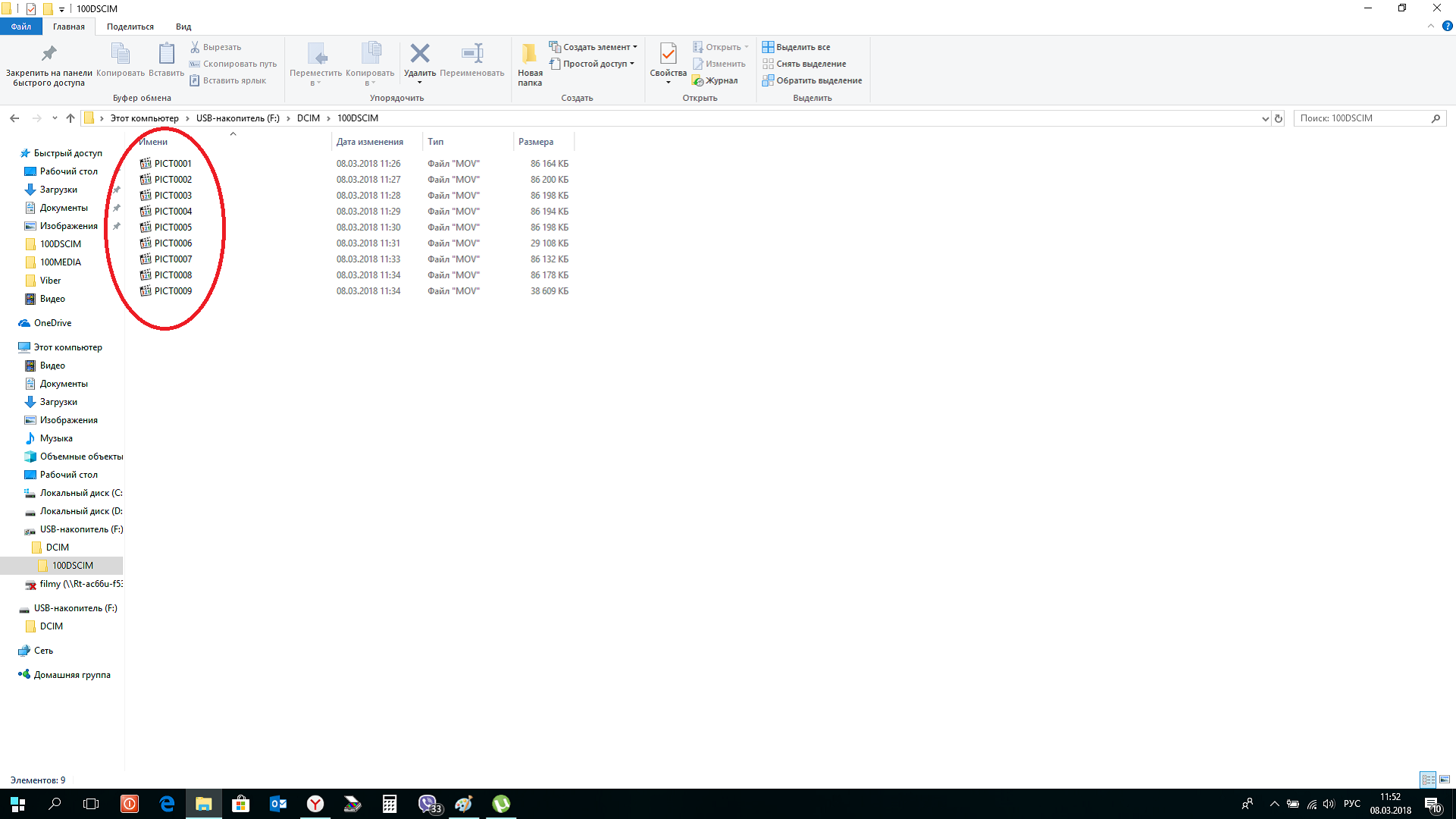1456x819 pixels.
Task: Select the PICT0006 file
Action: (x=173, y=243)
